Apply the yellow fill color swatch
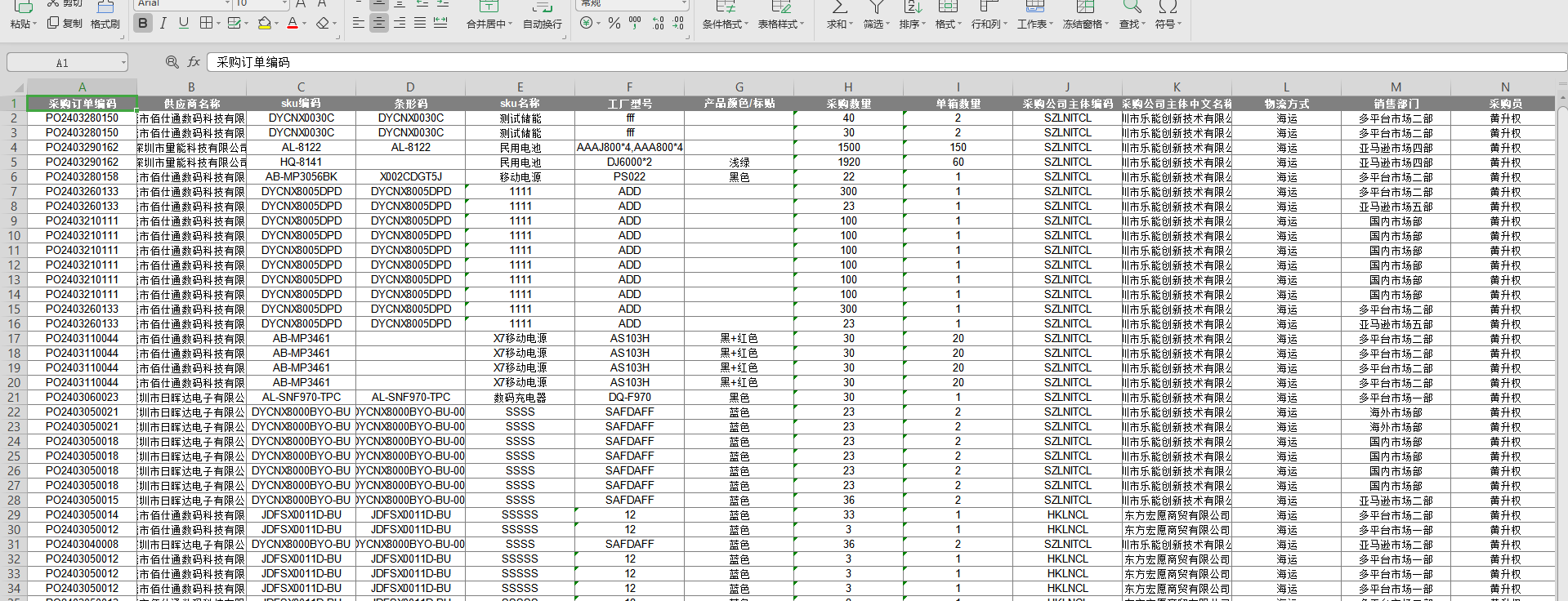 264,23
